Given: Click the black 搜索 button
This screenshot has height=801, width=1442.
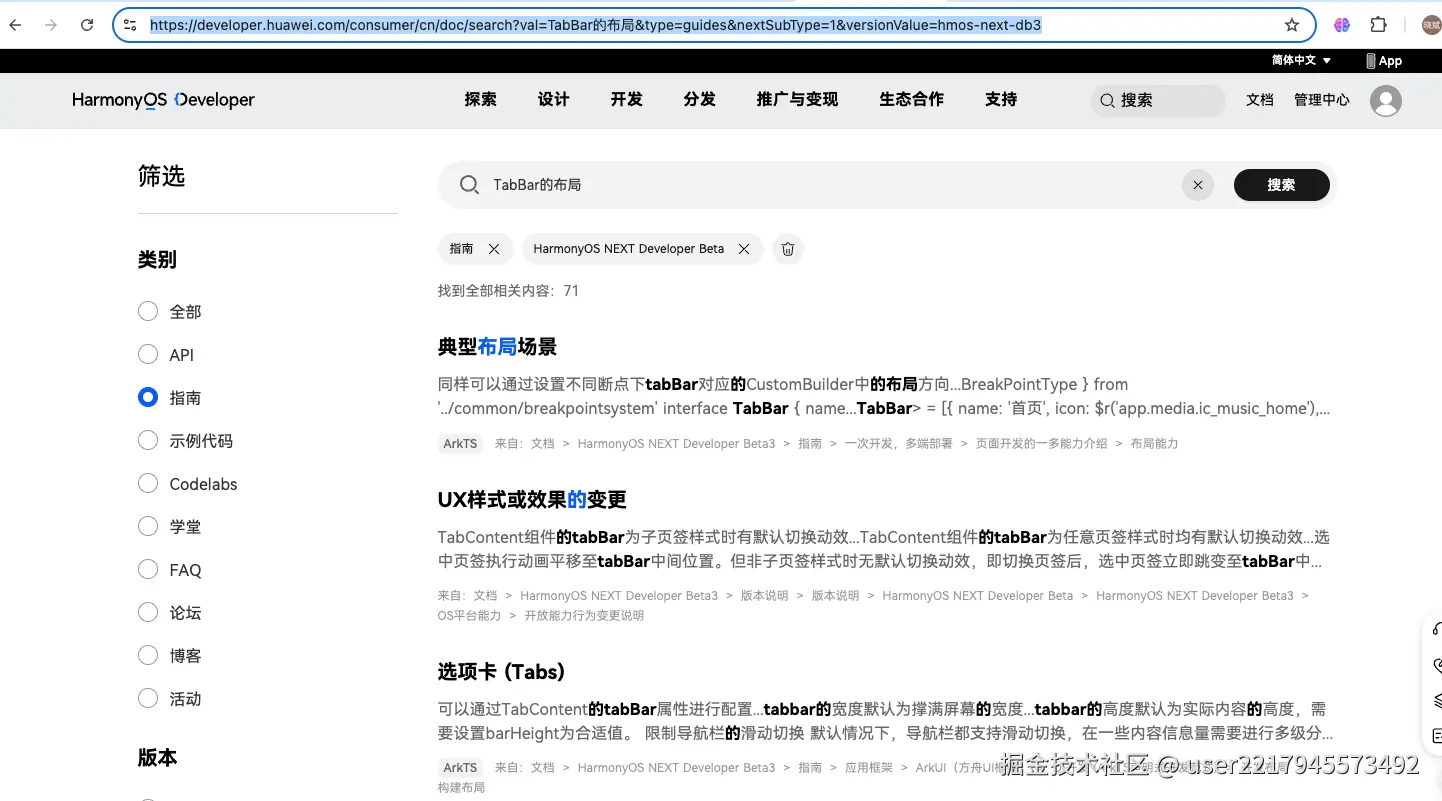Looking at the screenshot, I should pos(1281,185).
